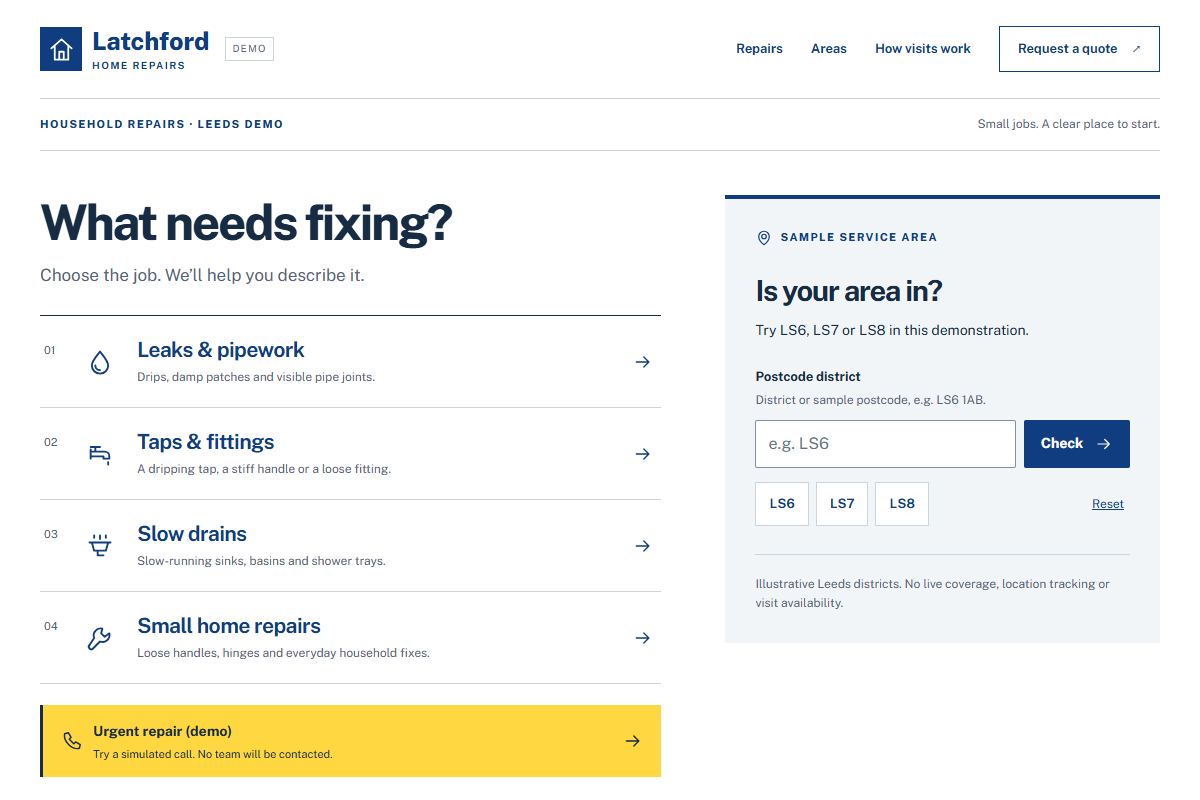1200x800 pixels.
Task: Click 'Drips, damp patches' description text
Action: (x=256, y=377)
